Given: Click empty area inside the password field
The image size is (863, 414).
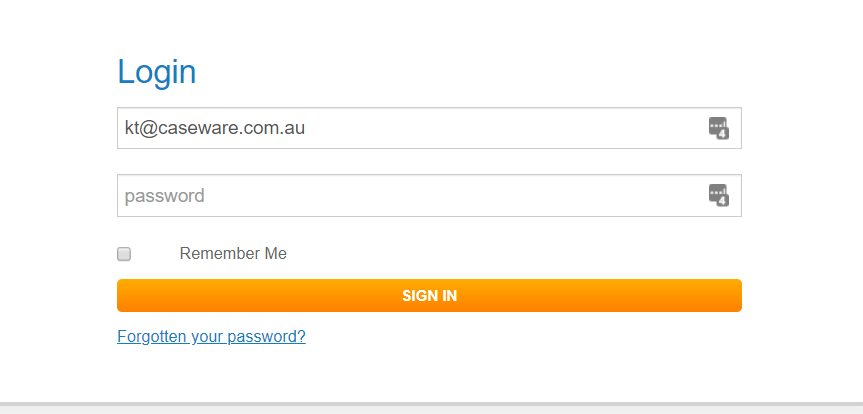Looking at the screenshot, I should 451,195.
